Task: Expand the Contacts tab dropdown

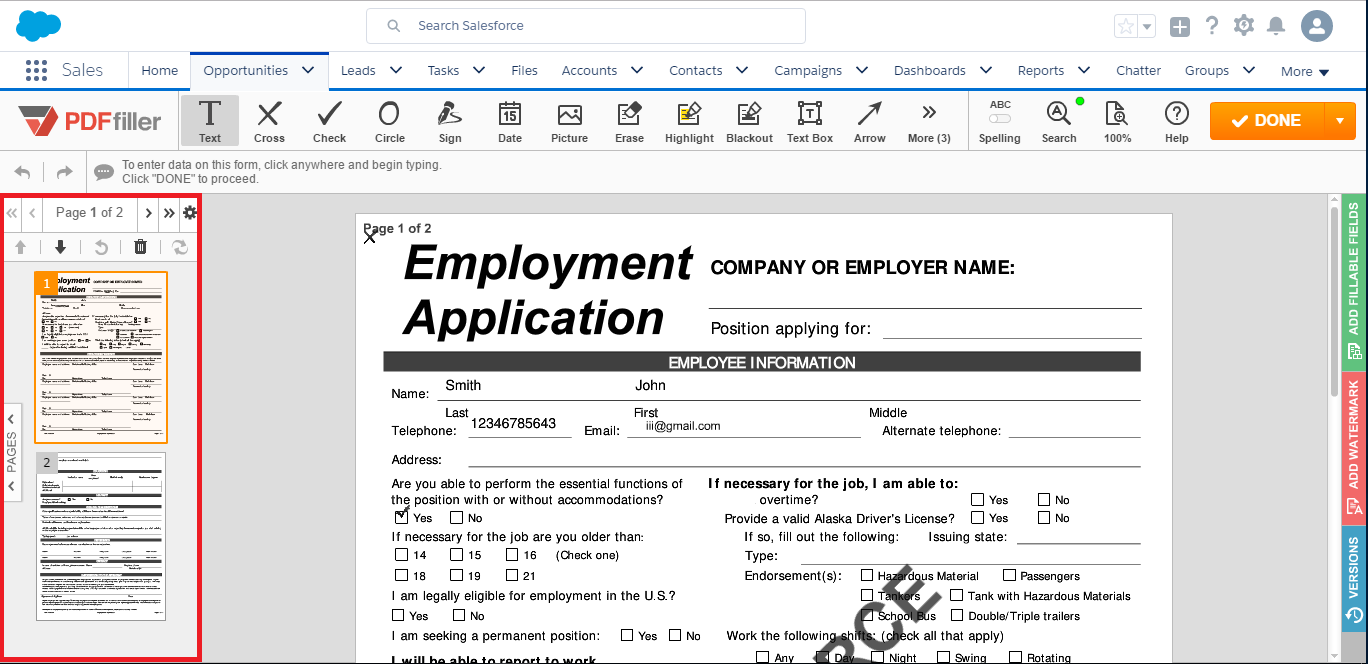Action: tap(742, 70)
